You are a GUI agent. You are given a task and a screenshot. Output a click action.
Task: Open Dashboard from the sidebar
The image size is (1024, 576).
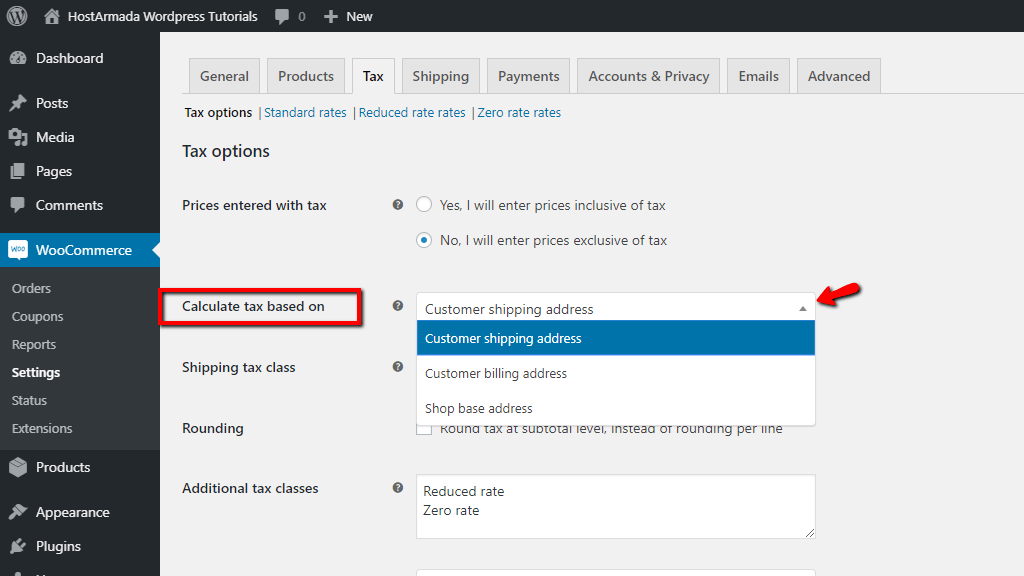69,58
